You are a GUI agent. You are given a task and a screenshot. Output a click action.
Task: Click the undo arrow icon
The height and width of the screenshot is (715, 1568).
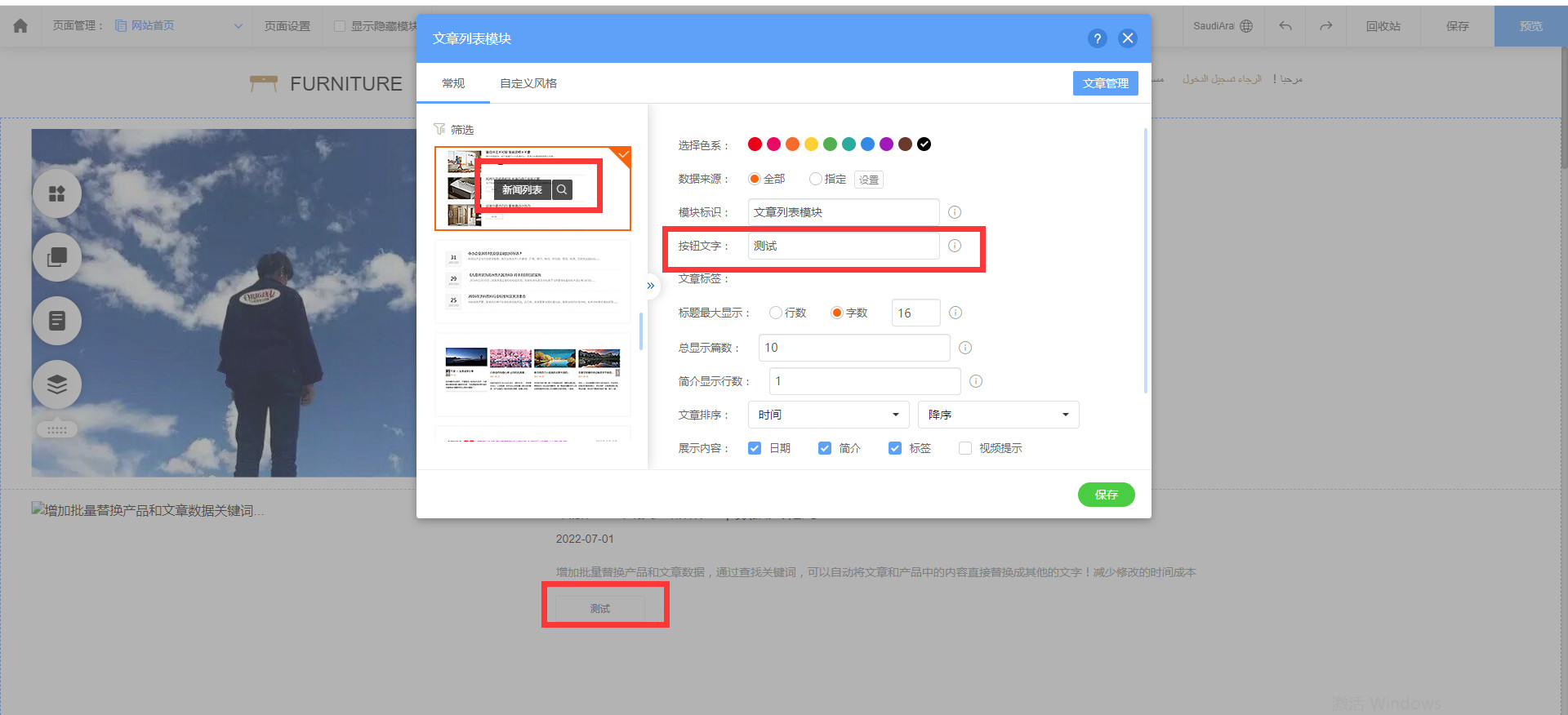click(x=1285, y=26)
